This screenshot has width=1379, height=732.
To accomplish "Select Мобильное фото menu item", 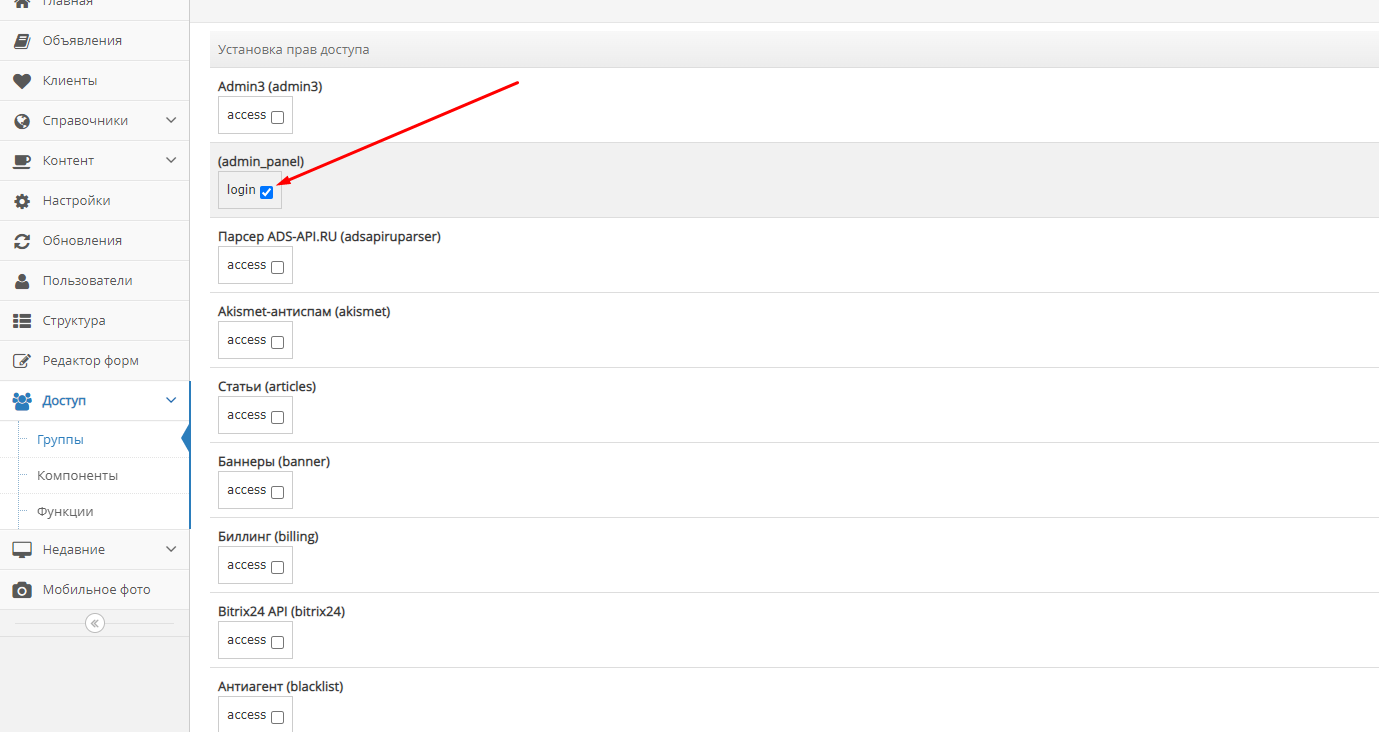I will coord(94,590).
